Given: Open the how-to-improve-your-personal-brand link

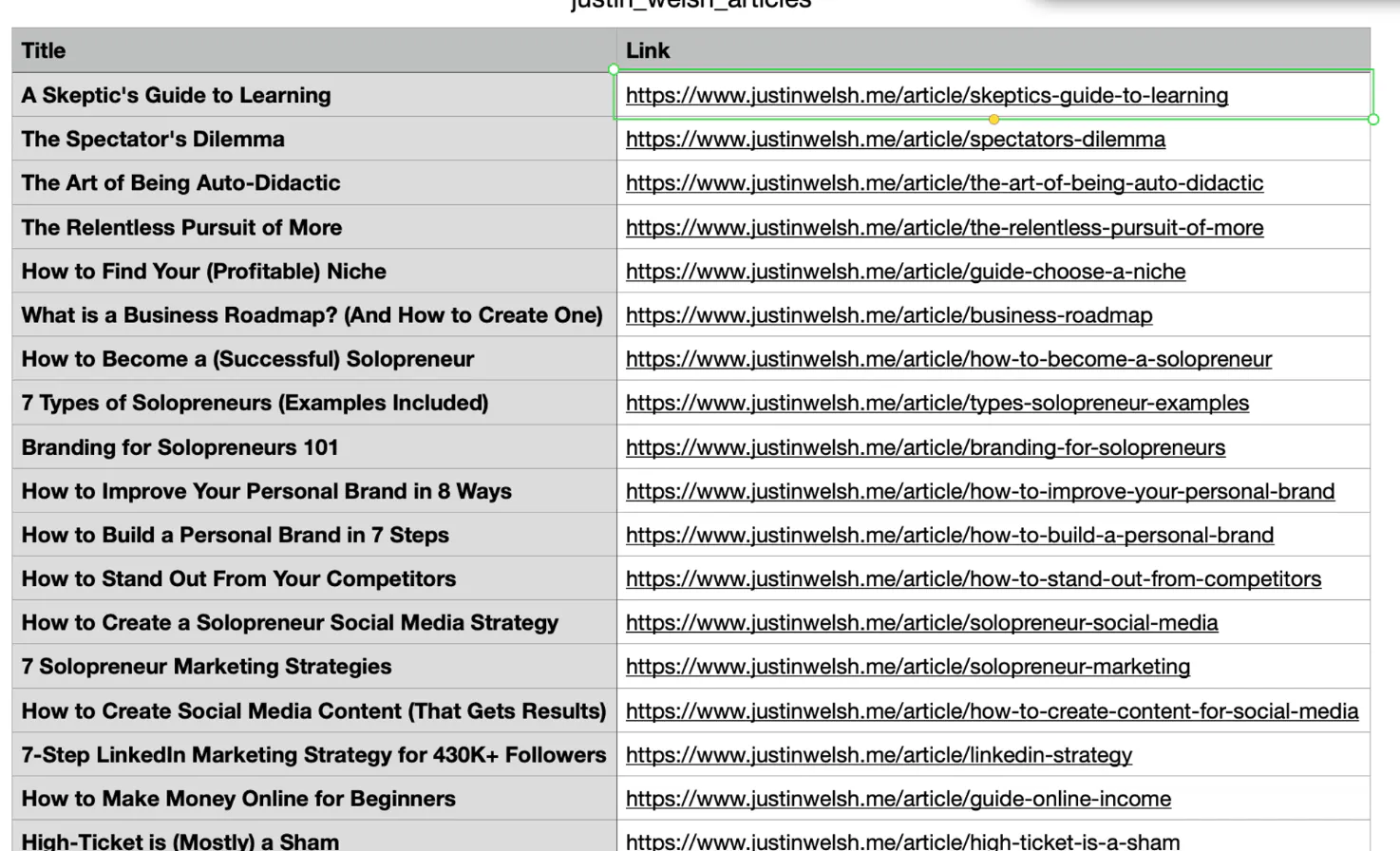Looking at the screenshot, I should 980,491.
